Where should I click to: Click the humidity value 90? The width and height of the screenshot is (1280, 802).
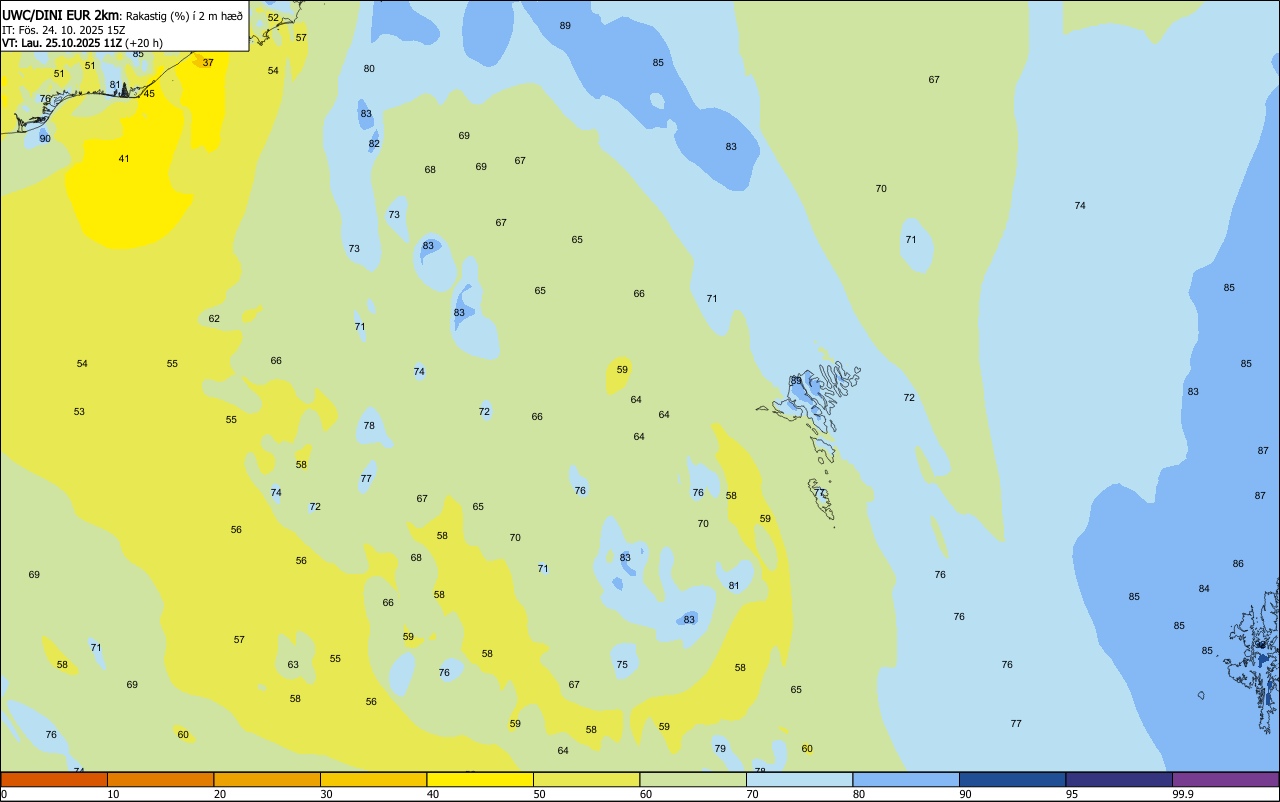pyautogui.click(x=45, y=138)
